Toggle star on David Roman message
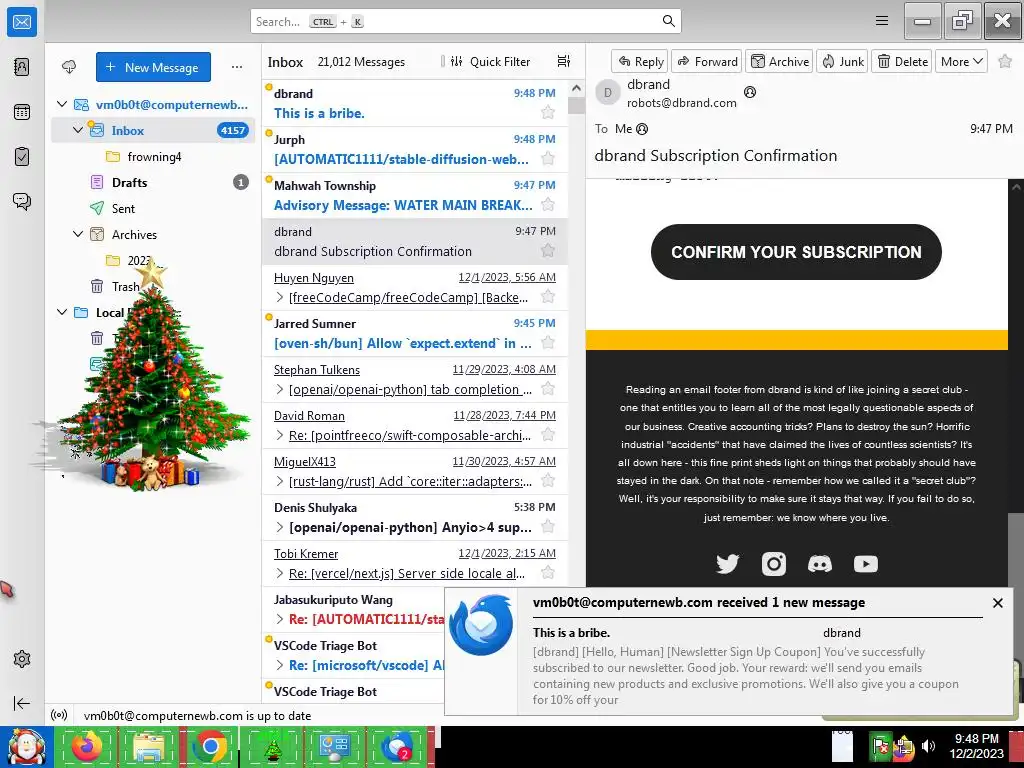The height and width of the screenshot is (768, 1024). point(548,435)
